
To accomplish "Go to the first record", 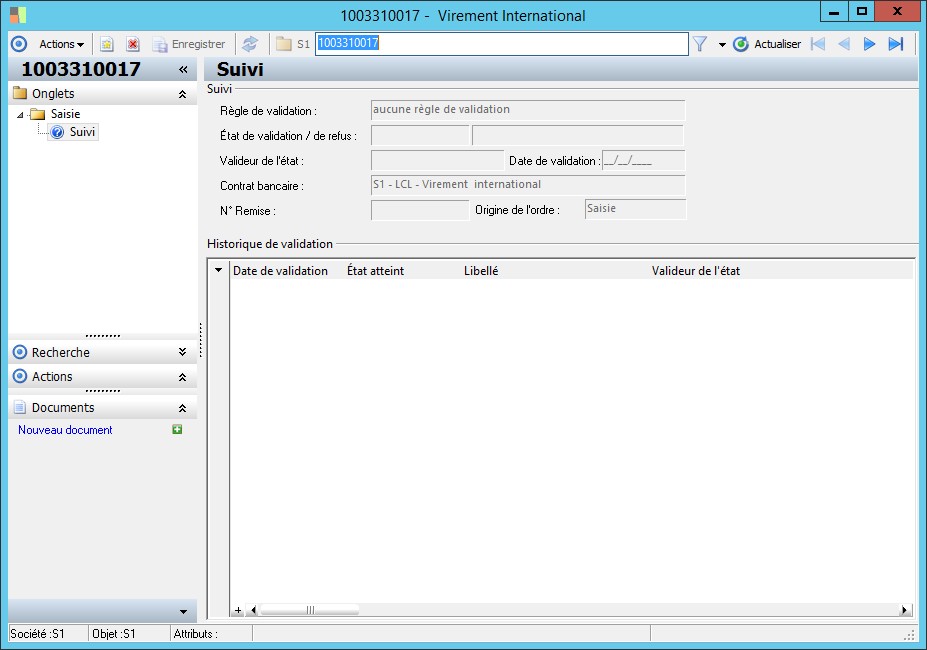I will pyautogui.click(x=818, y=44).
